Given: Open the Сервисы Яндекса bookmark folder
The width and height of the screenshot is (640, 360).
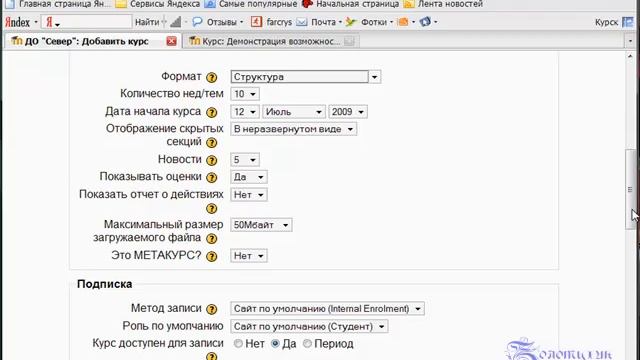Looking at the screenshot, I should click(158, 4).
